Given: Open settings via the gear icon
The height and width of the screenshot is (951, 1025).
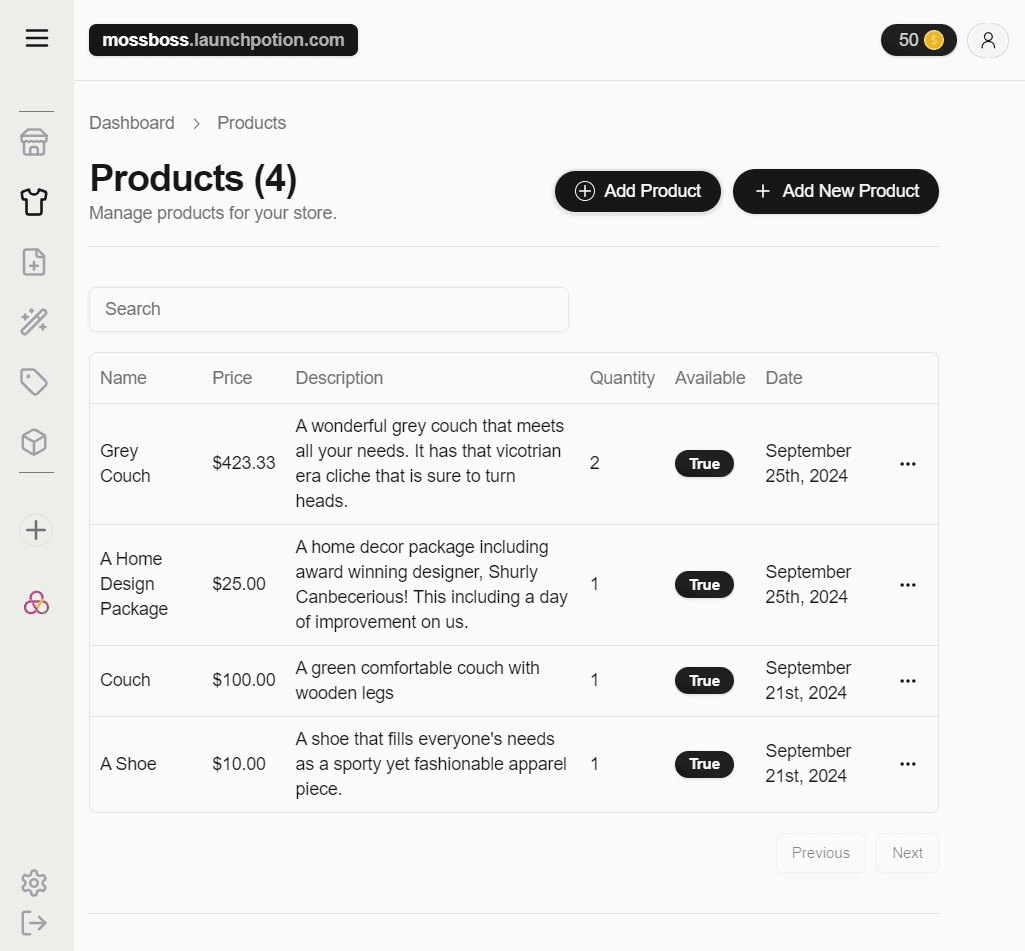Looking at the screenshot, I should click(34, 882).
